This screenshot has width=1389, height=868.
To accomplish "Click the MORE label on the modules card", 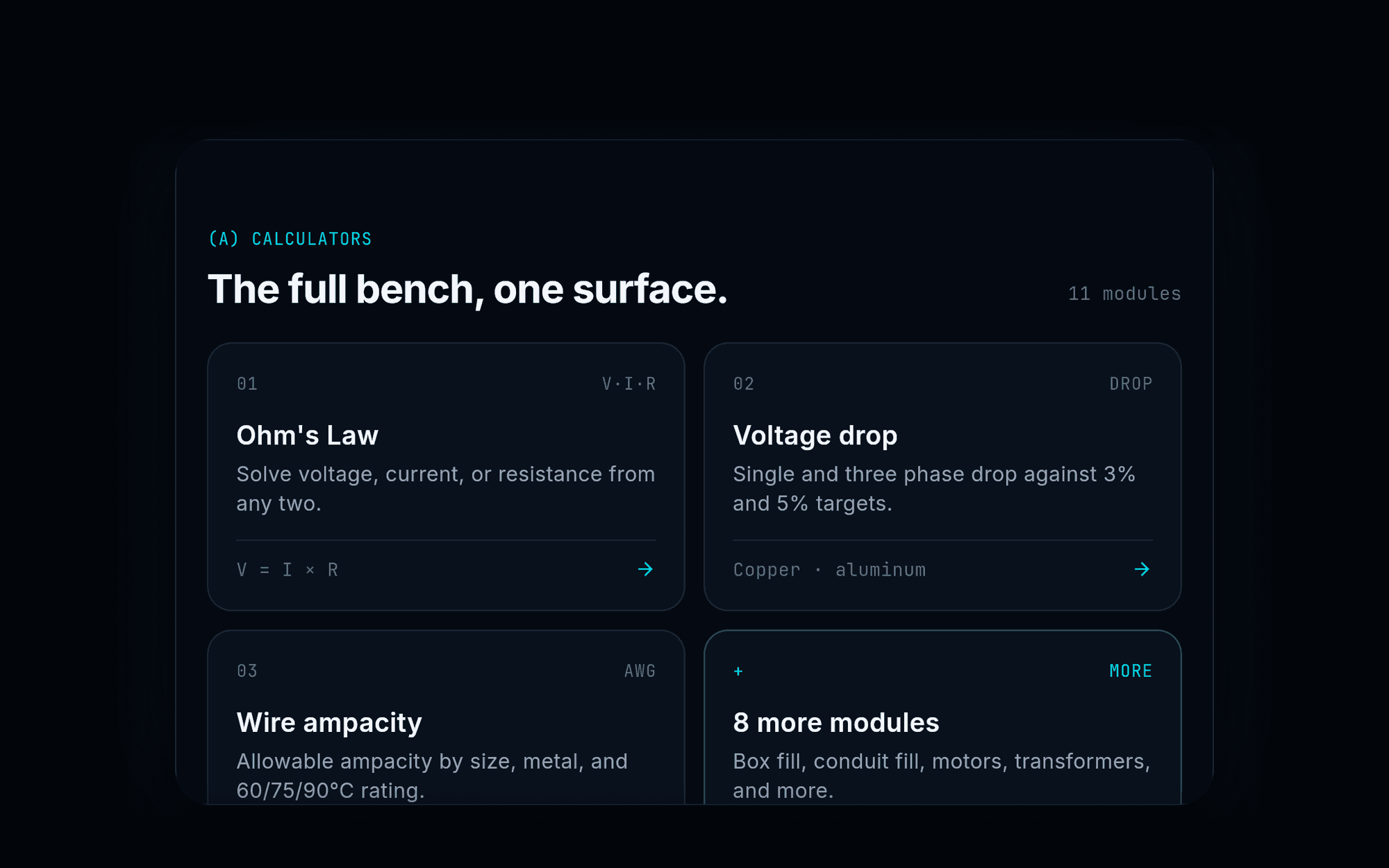I will pos(1131,671).
